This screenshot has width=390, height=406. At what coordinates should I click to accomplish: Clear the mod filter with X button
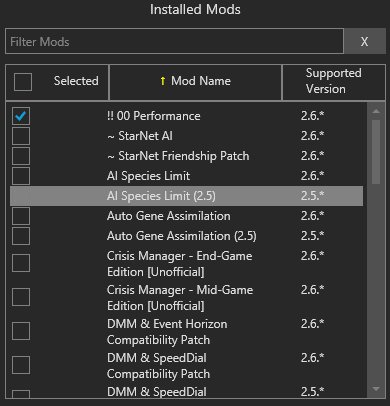364,41
